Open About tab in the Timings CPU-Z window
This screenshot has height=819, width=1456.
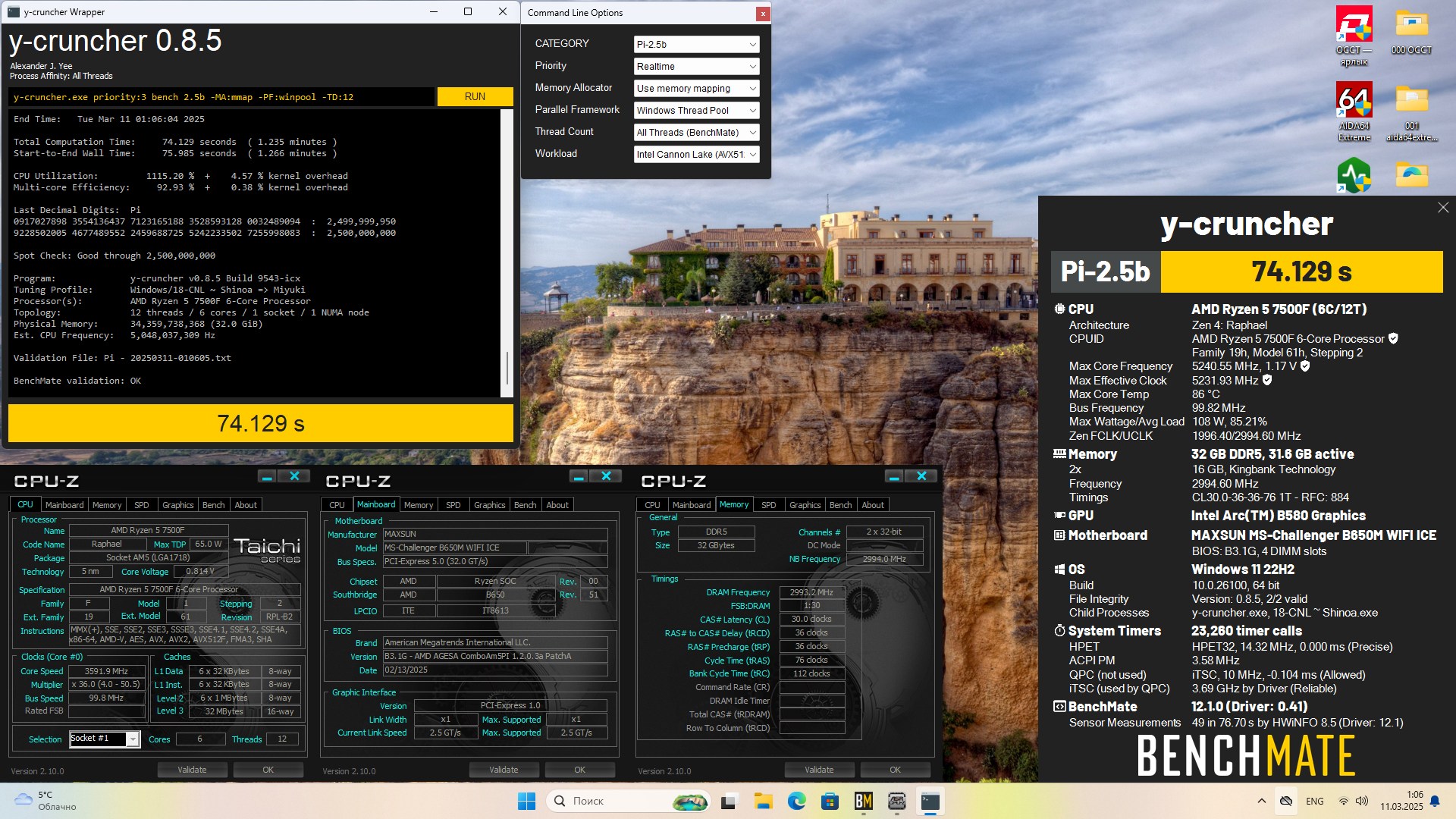pyautogui.click(x=873, y=505)
